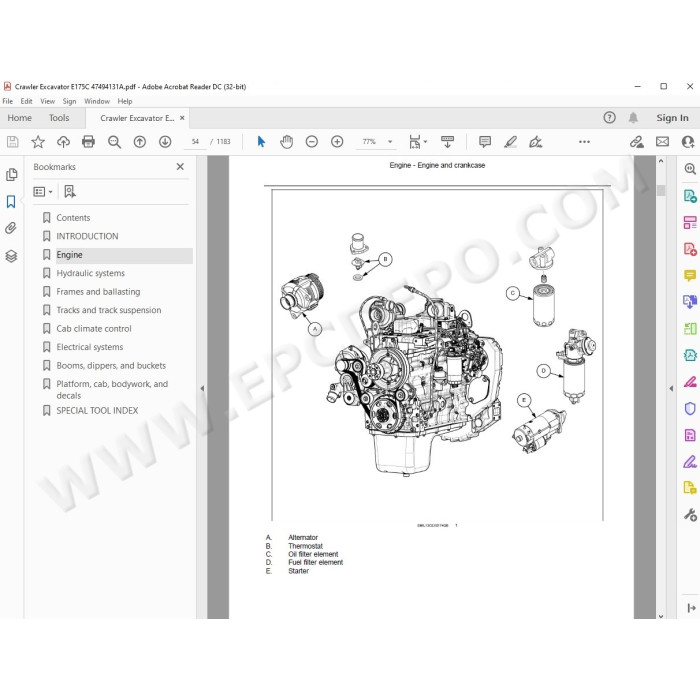Viewport: 700px width, 700px height.
Task: Share a link to this file
Action: coord(637,142)
